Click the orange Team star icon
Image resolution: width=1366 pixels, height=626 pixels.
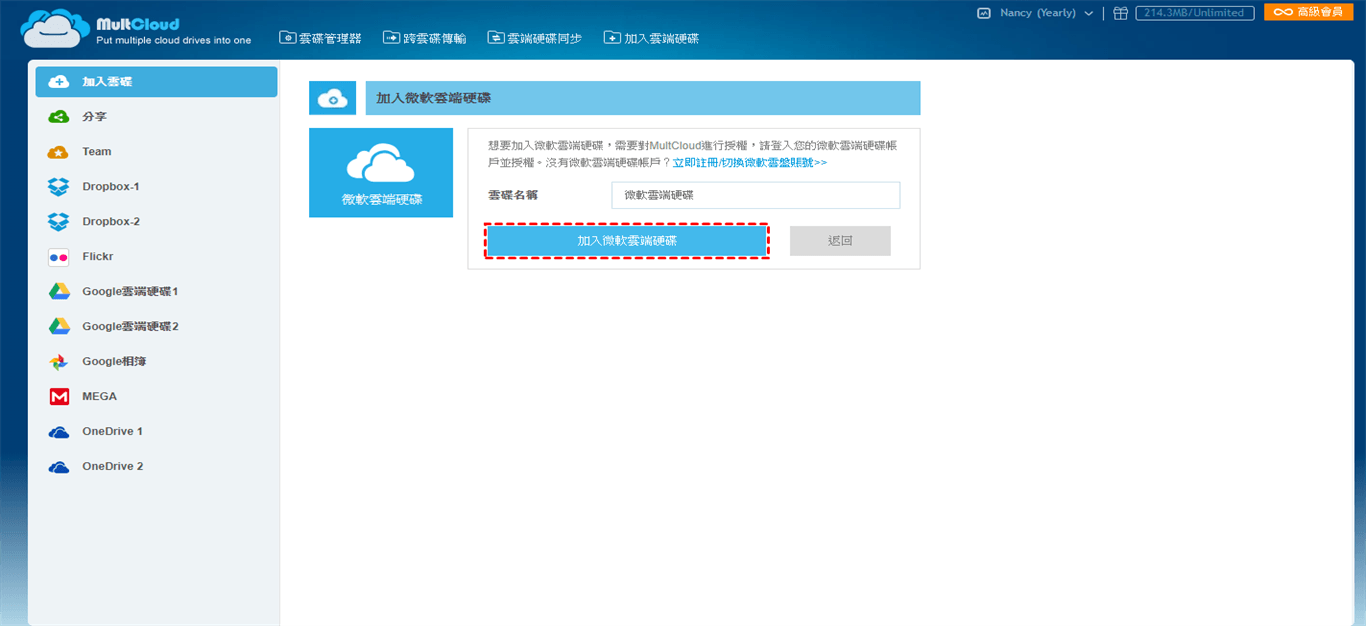click(59, 152)
